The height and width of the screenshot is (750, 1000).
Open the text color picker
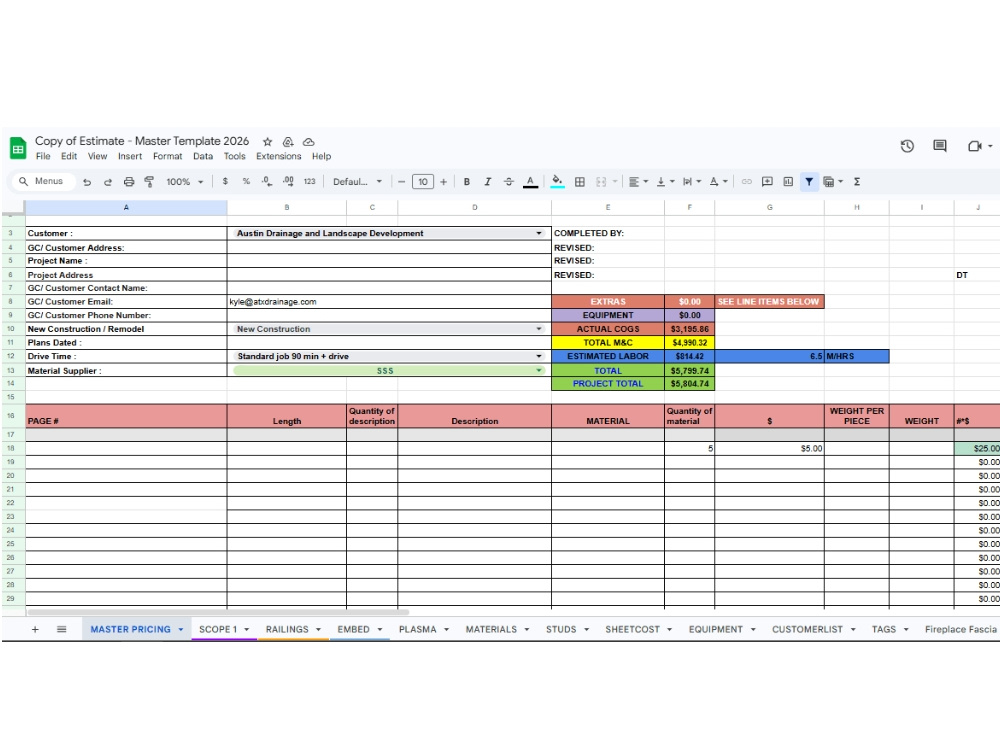coord(530,182)
